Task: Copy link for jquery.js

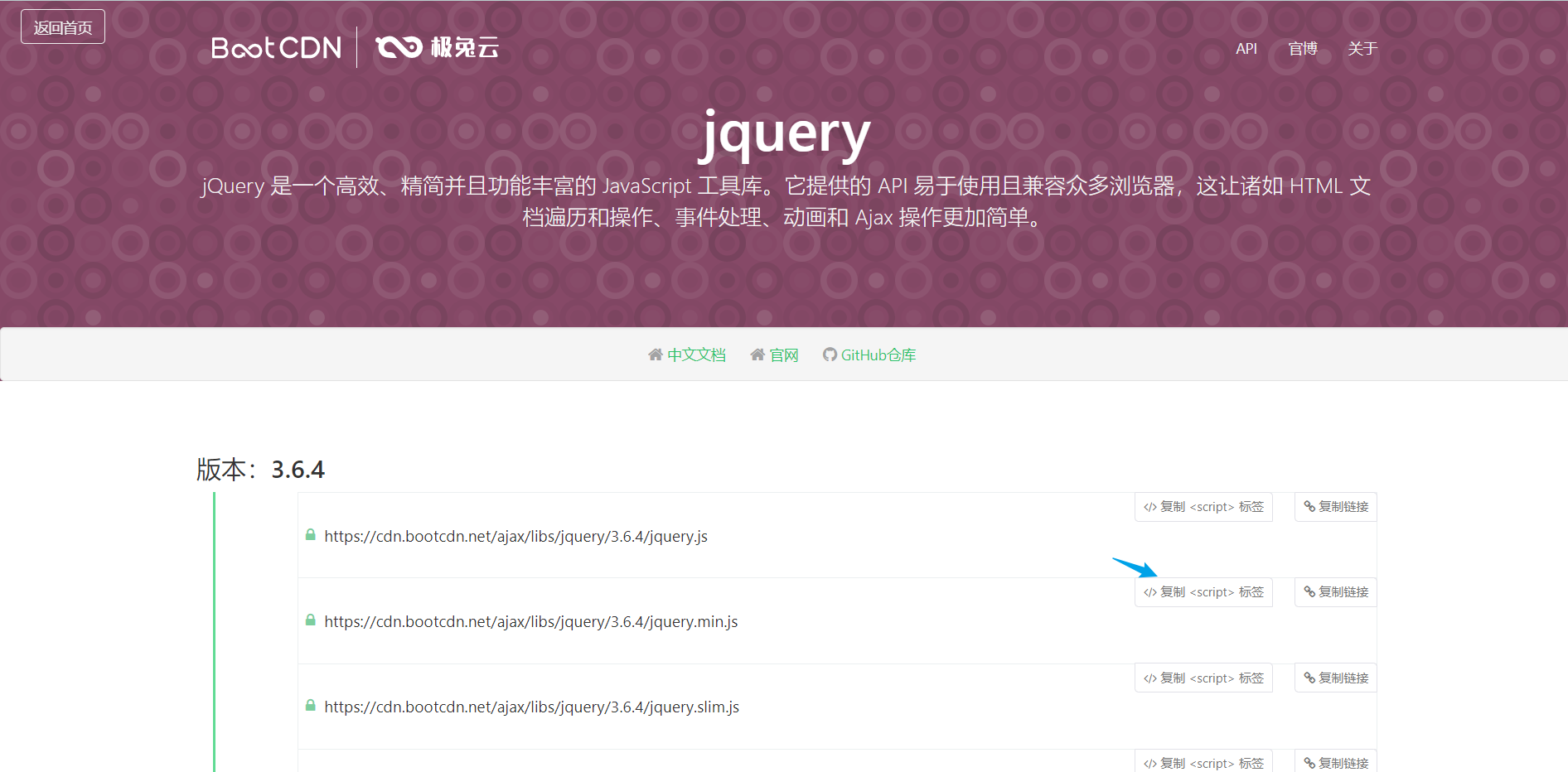Action: pos(1336,507)
